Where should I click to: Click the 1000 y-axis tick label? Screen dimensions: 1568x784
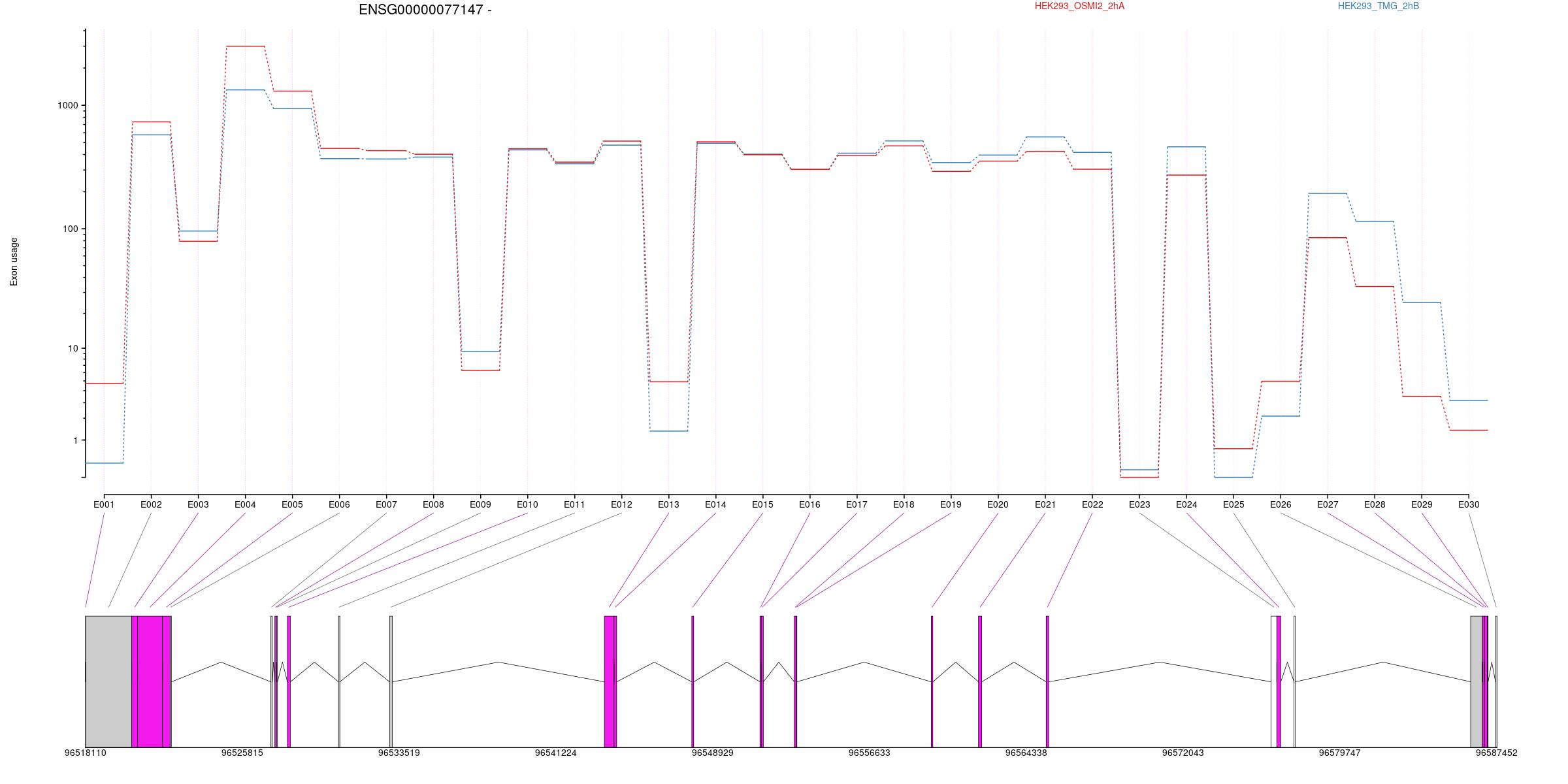coord(68,106)
